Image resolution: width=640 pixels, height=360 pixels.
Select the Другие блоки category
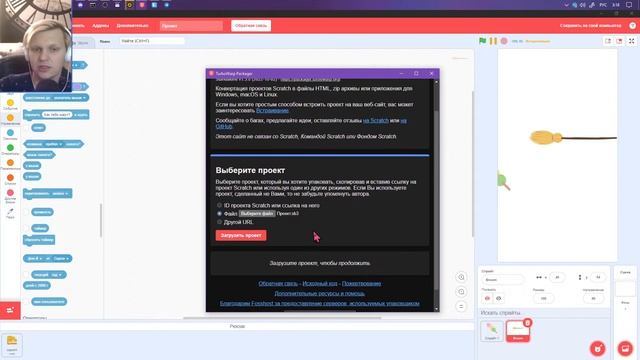[x=10, y=196]
